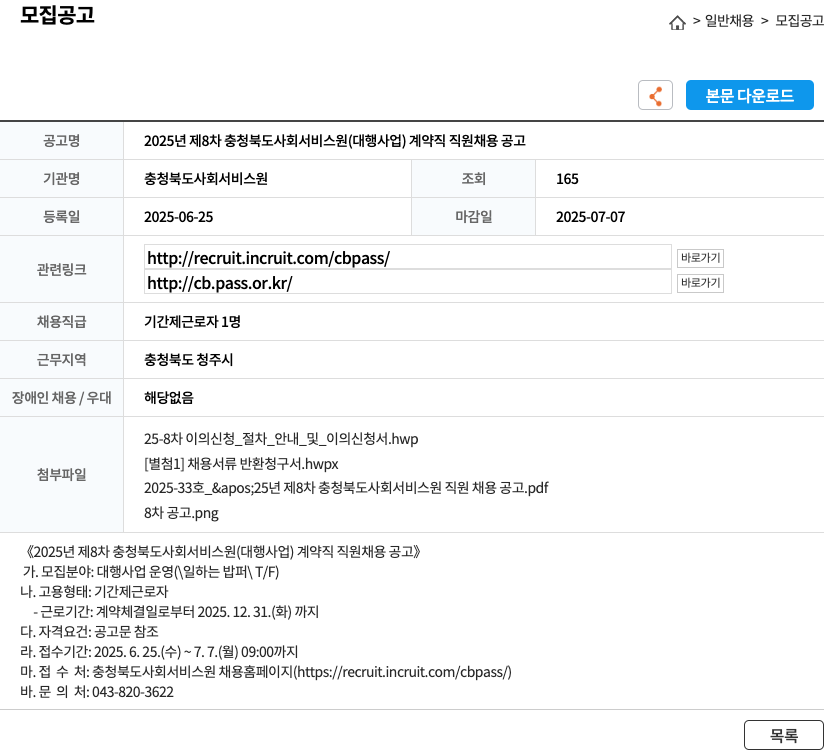Open 모집공고 breadcrumb link

click(799, 21)
